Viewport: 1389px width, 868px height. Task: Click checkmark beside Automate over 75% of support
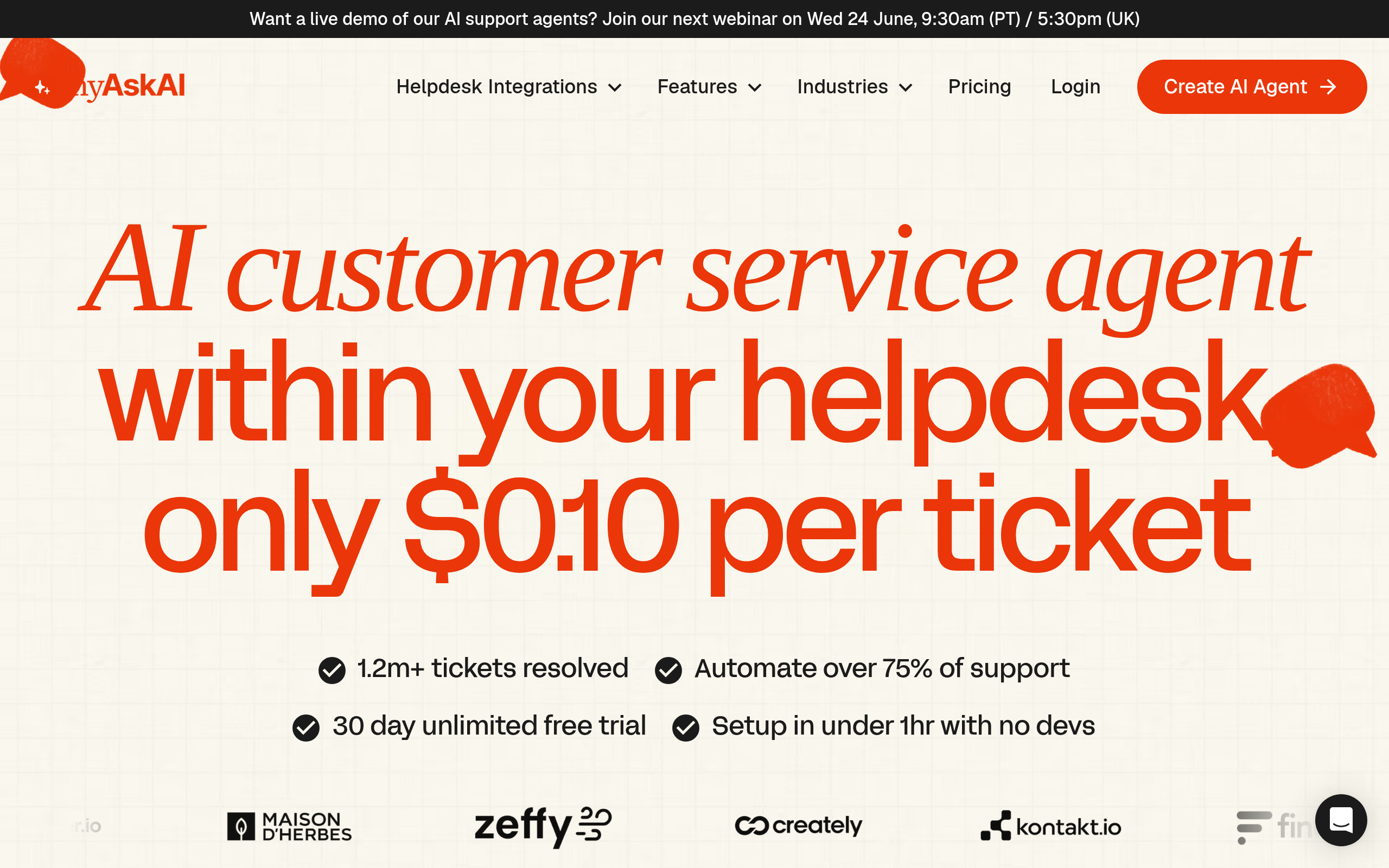click(668, 670)
